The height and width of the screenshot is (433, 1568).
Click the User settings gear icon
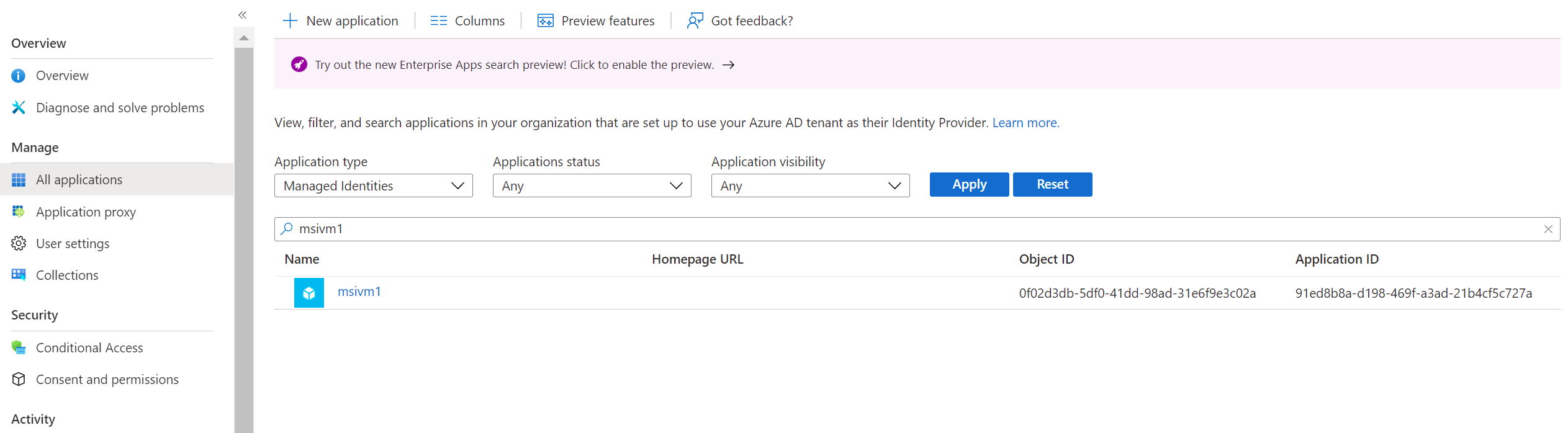coord(19,244)
